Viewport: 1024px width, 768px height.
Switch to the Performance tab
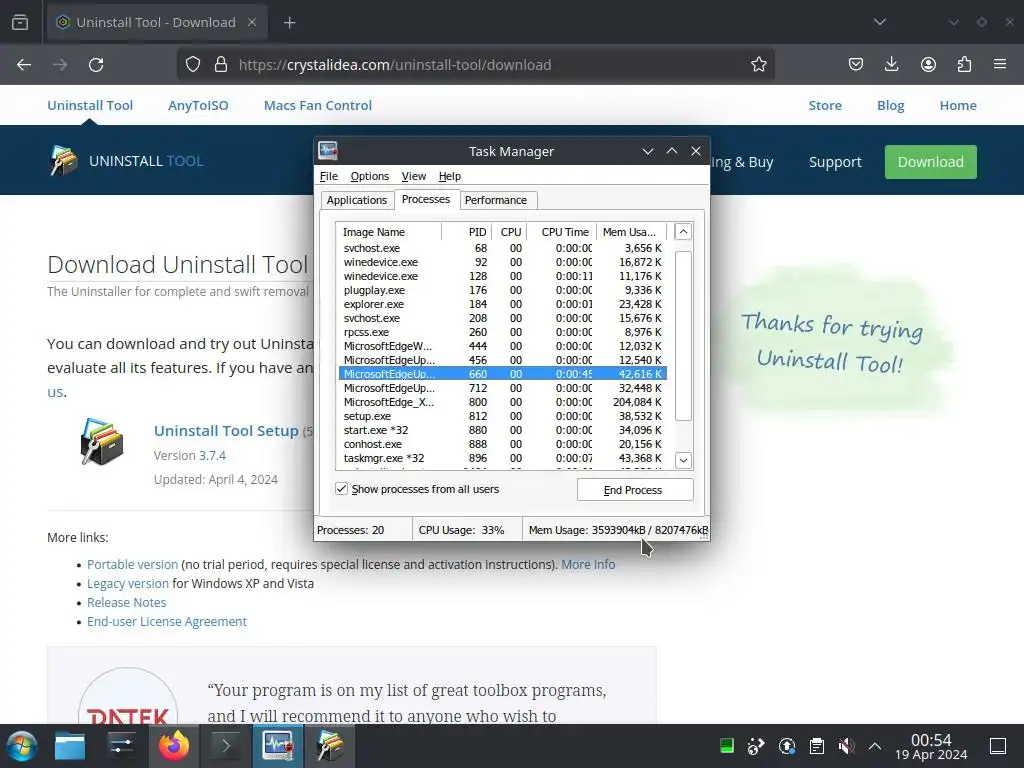[496, 200]
